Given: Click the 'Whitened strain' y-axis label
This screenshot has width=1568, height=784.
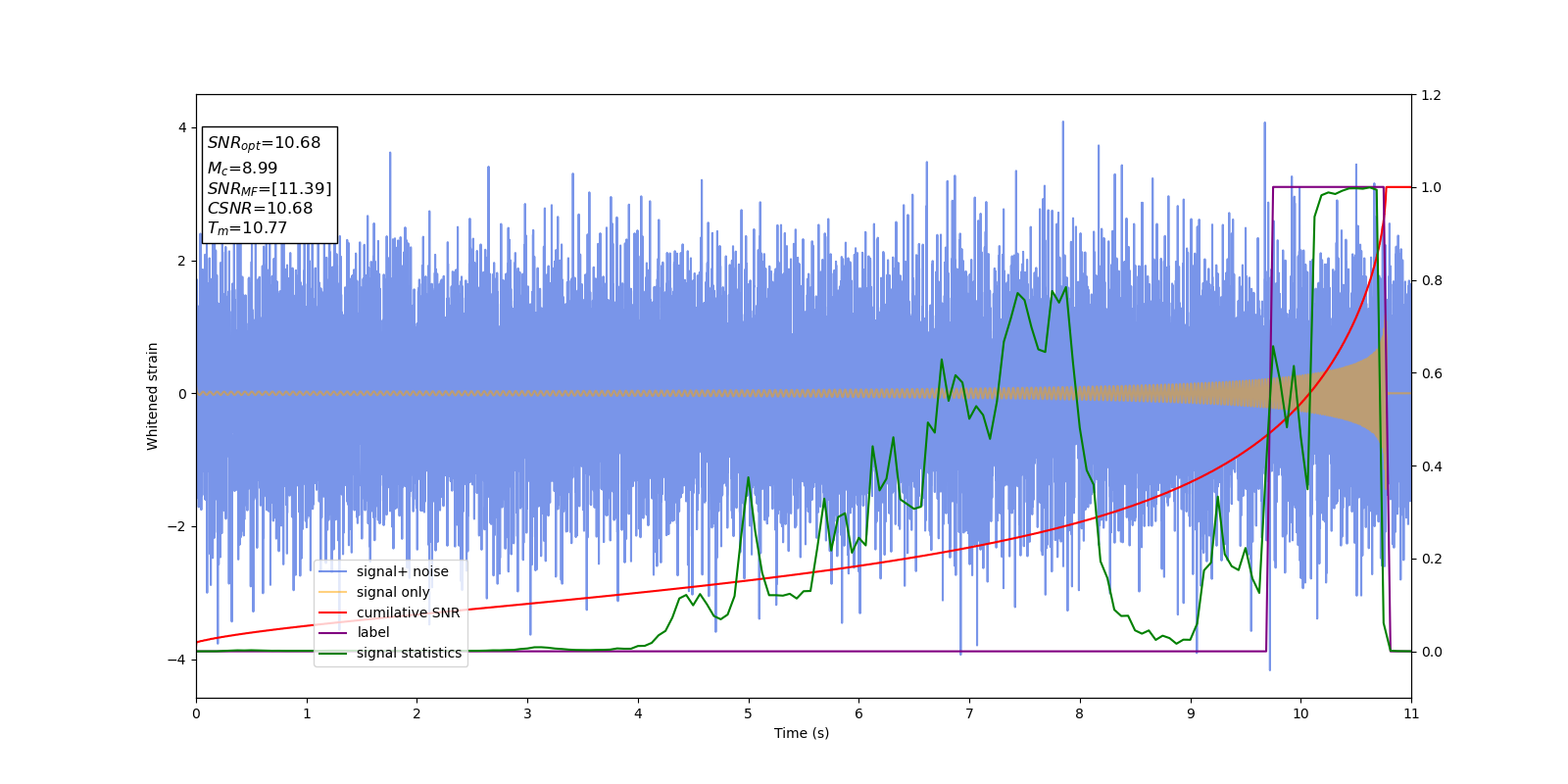Looking at the screenshot, I should (153, 396).
